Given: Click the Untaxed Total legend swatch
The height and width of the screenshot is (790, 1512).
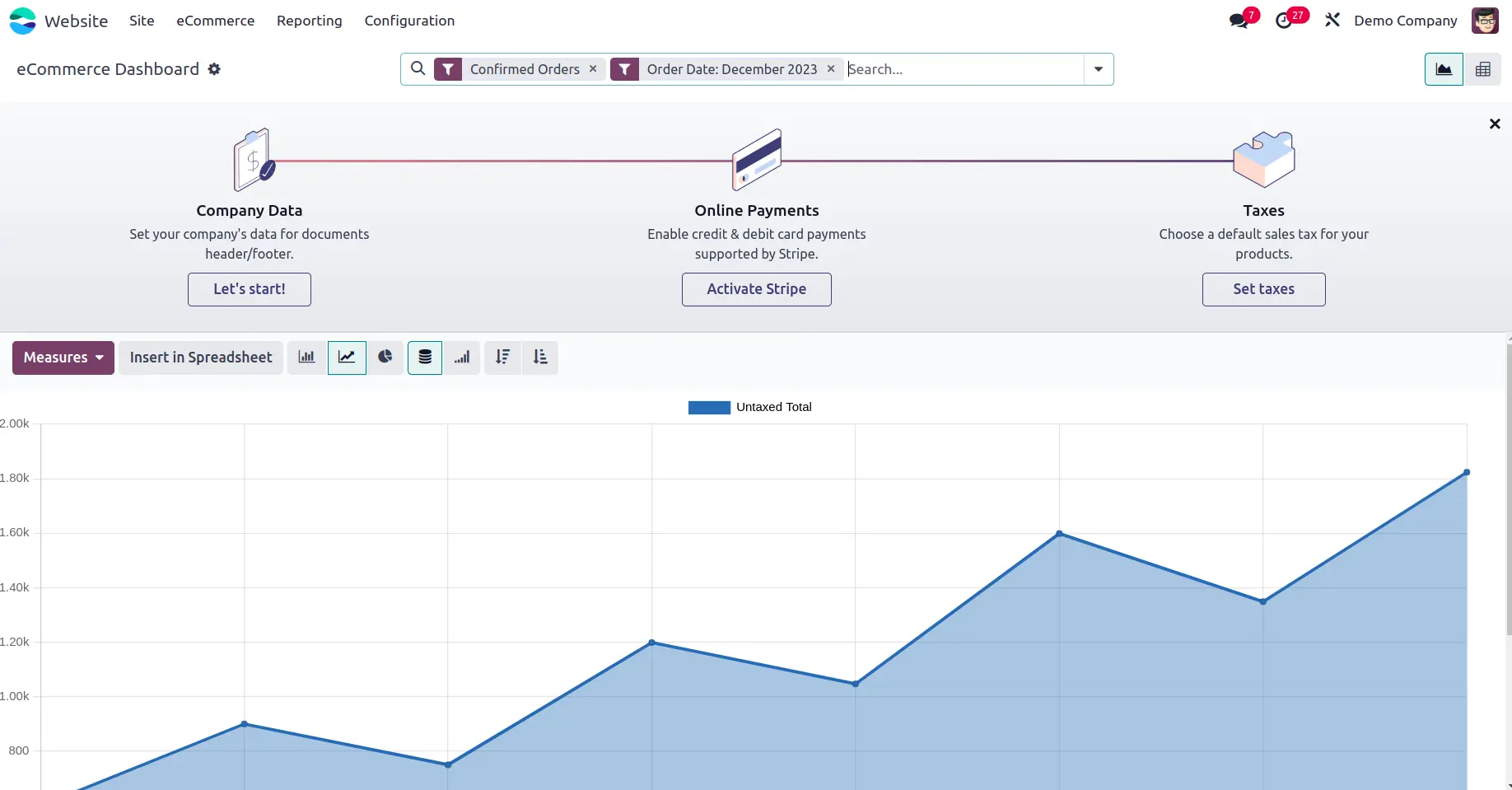Looking at the screenshot, I should click(709, 407).
